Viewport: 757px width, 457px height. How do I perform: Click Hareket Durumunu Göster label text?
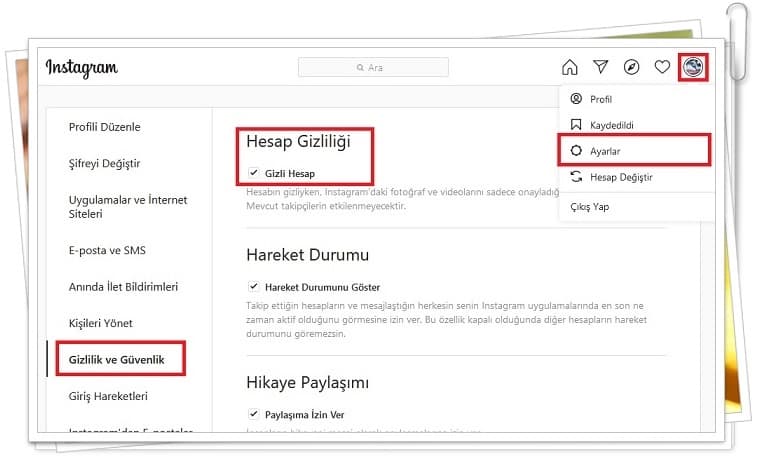coord(322,287)
